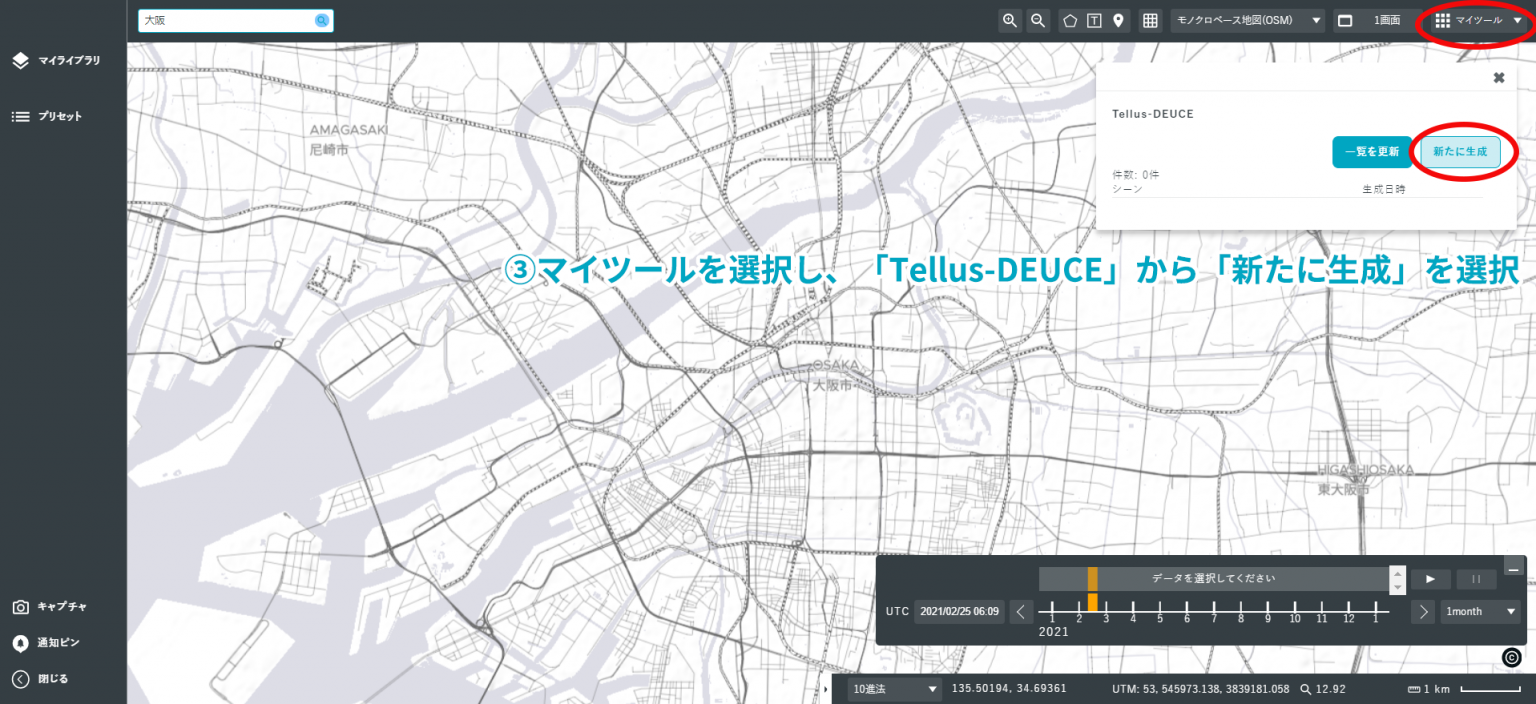
Task: Click the 生成日時 column header
Action: 1383,189
